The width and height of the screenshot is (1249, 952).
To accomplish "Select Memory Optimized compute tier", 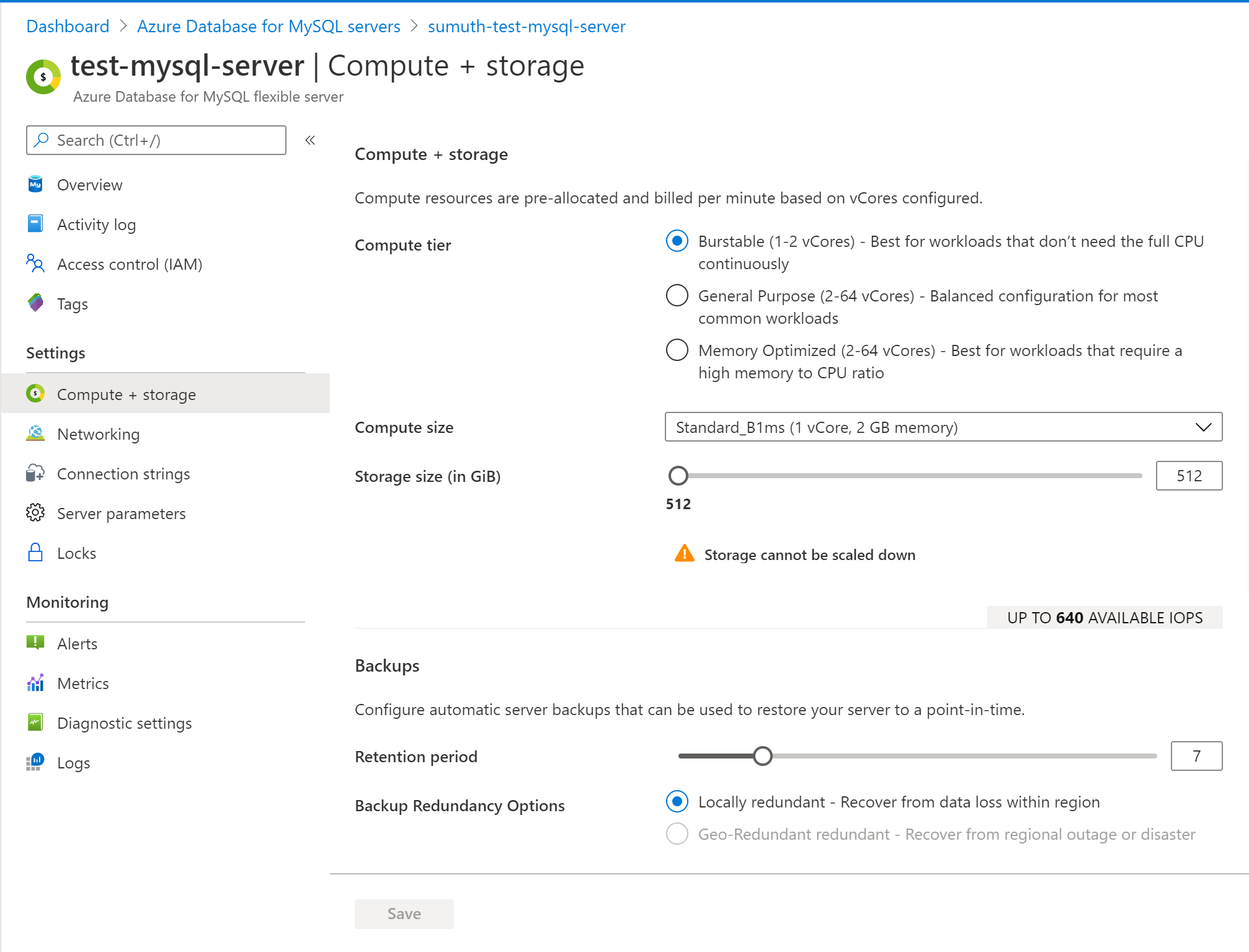I will tap(677, 350).
